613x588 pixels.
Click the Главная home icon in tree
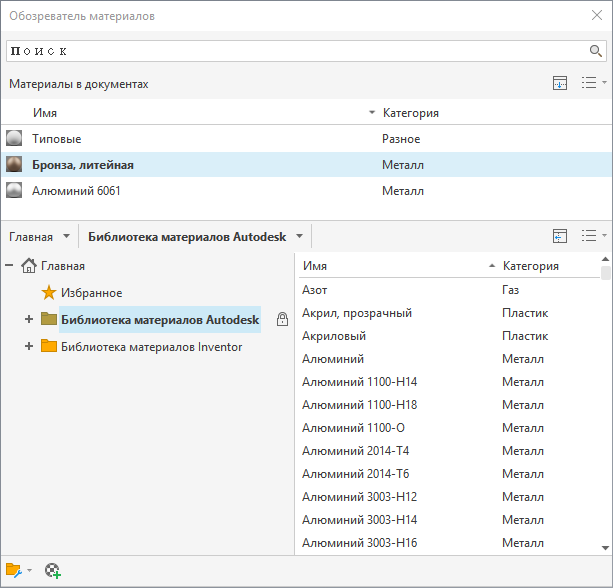pos(29,266)
